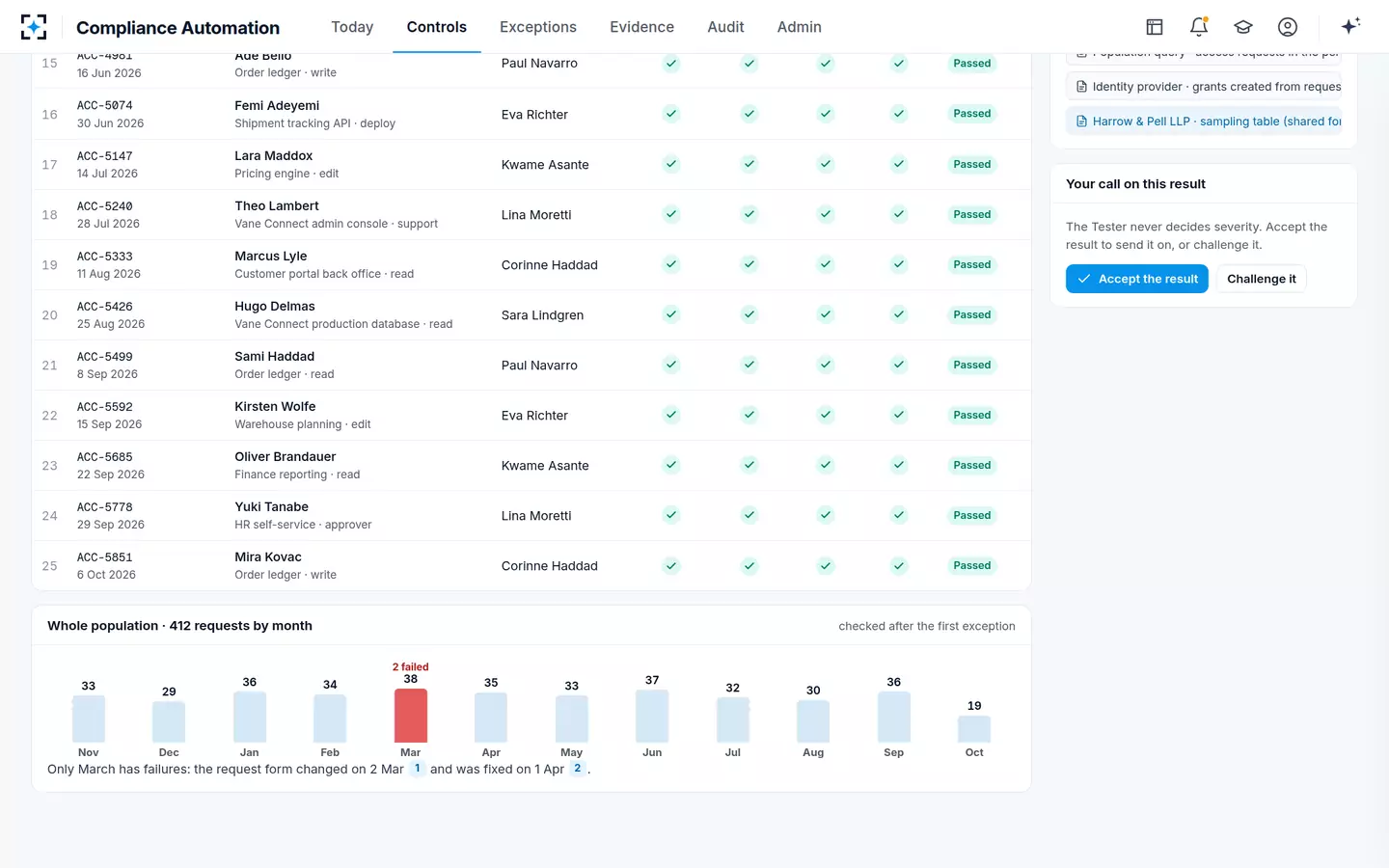Screen dimensions: 1389x868
Task: Click last check mark in Hugo Delmas row
Action: tap(899, 314)
